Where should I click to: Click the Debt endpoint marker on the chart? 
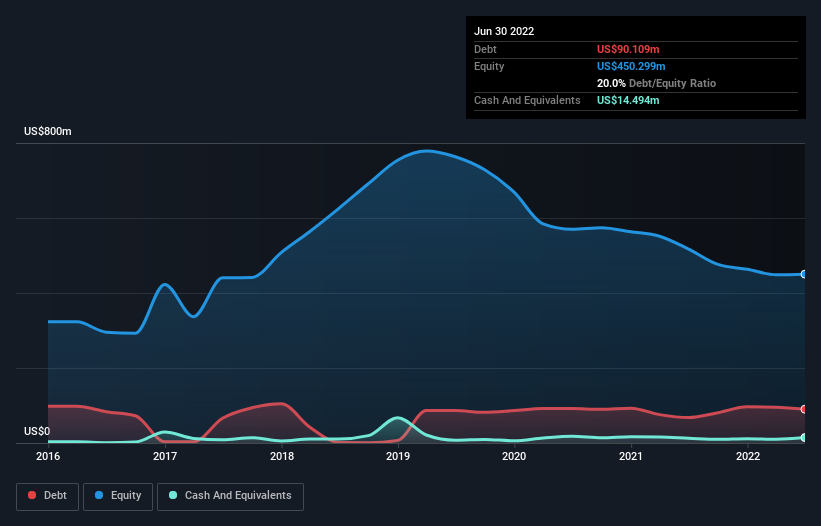[804, 409]
